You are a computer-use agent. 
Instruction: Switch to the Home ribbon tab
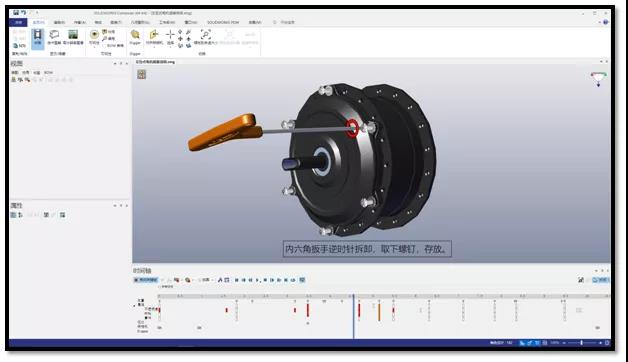(39, 22)
